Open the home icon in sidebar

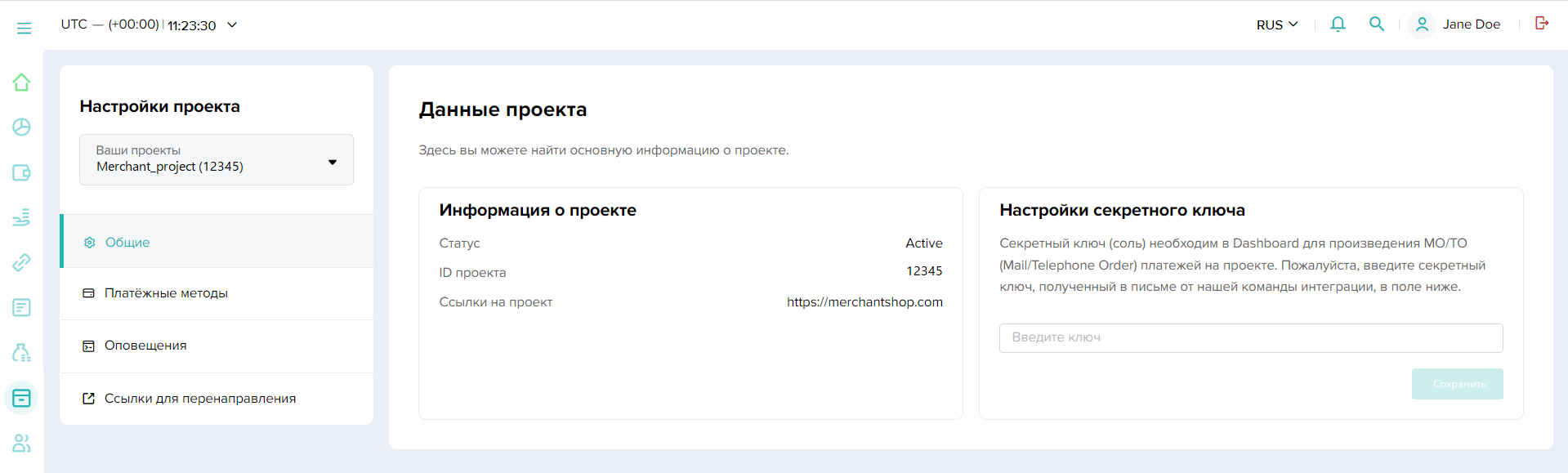coord(21,83)
